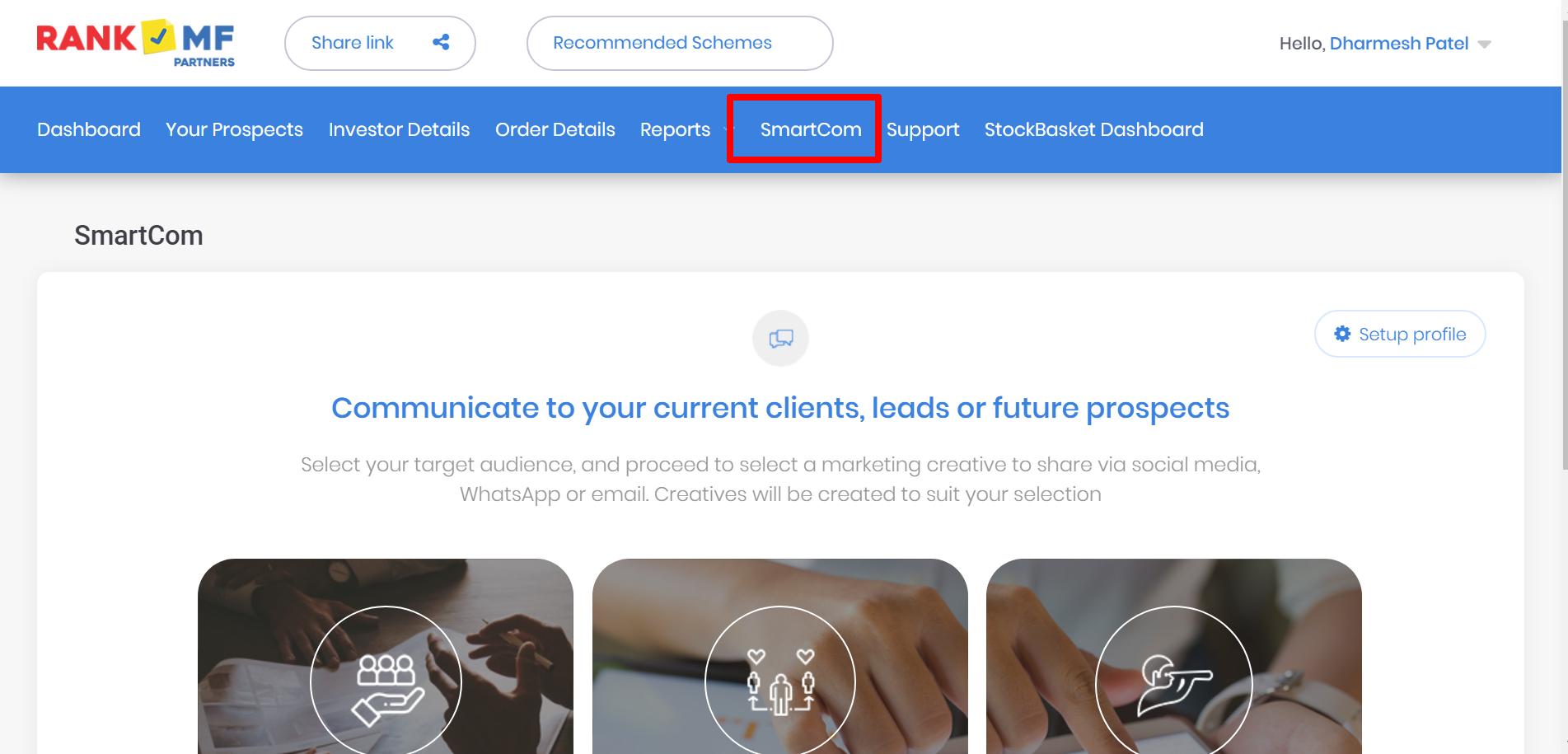Open Recommended Schemes

[x=680, y=43]
